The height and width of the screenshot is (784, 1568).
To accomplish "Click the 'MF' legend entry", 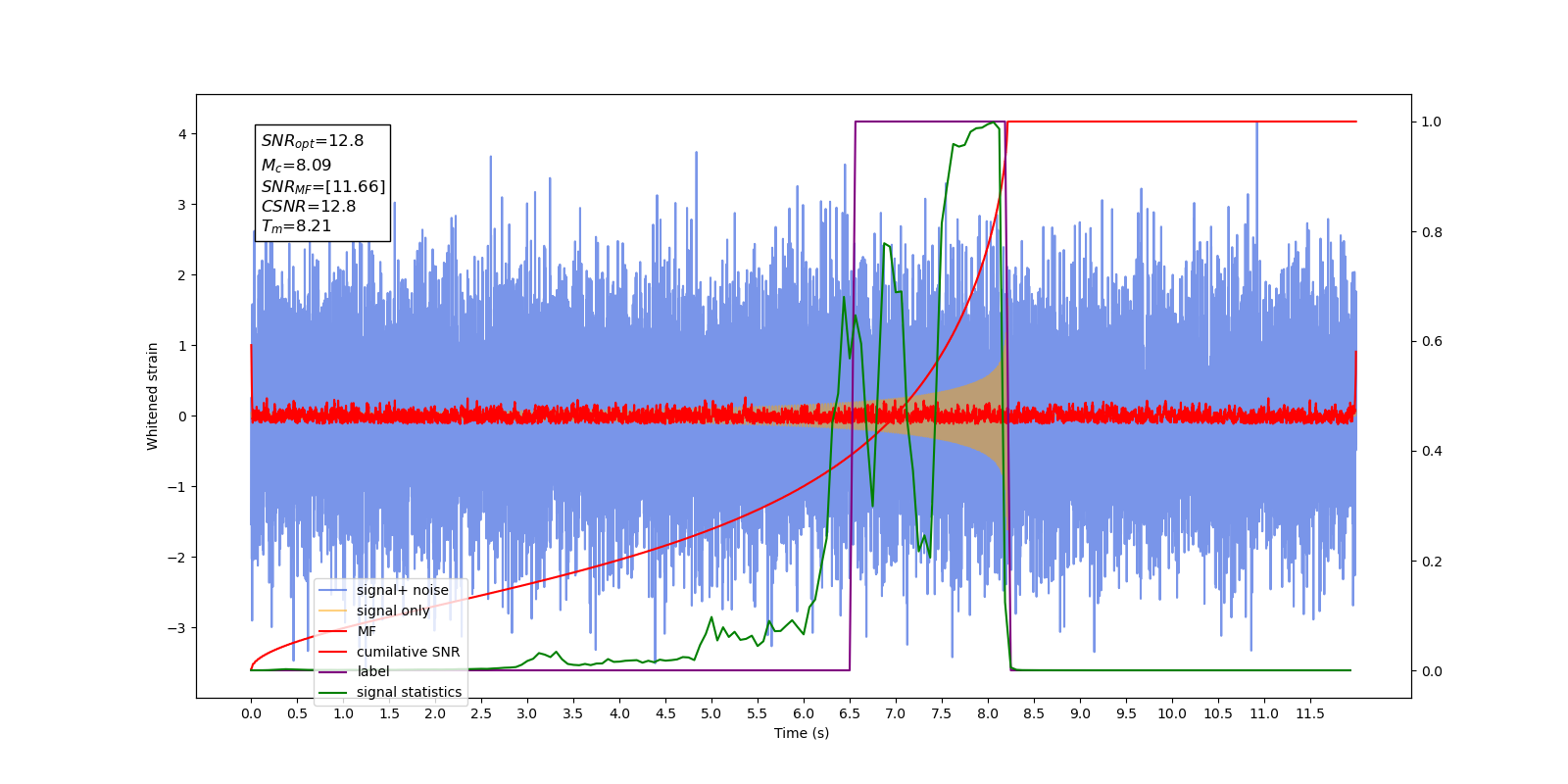I will point(367,631).
